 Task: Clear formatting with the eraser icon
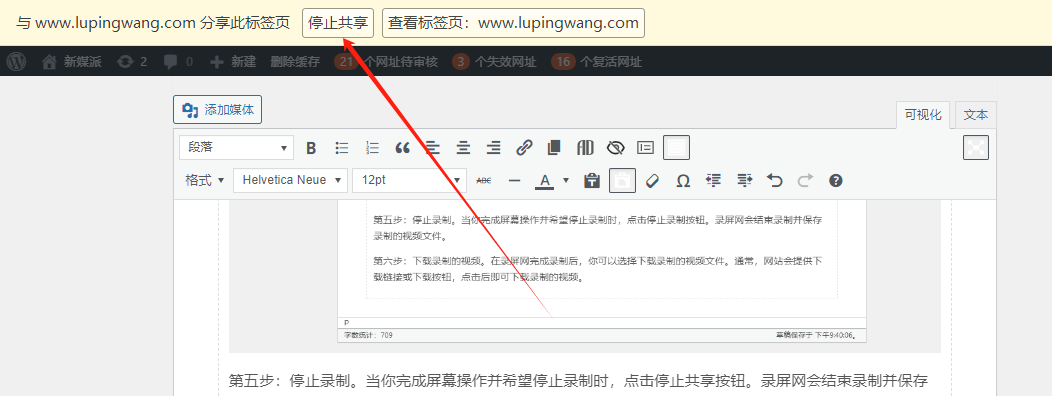click(x=652, y=181)
